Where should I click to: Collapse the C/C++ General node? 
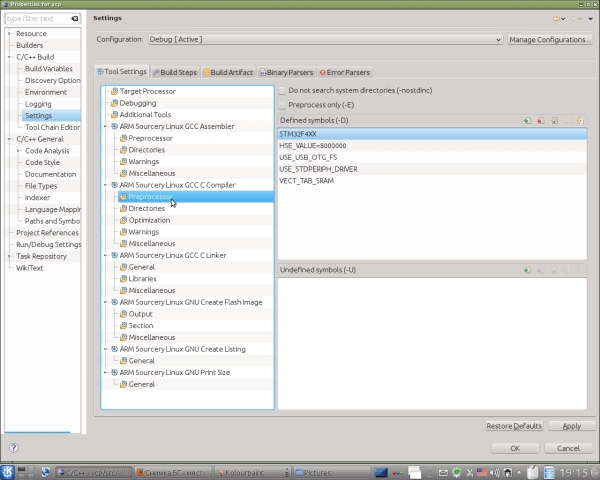10,139
